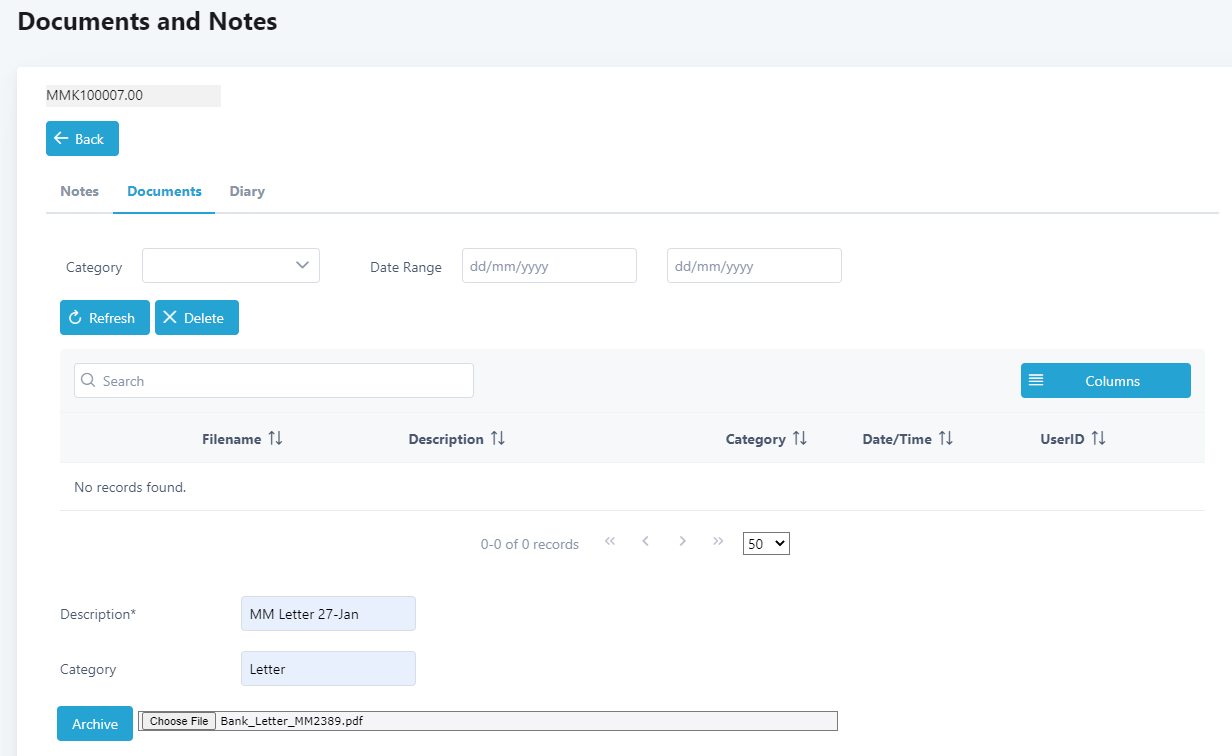Expand the 50 rows-per-page selector
1232x756 pixels.
pyautogui.click(x=766, y=544)
